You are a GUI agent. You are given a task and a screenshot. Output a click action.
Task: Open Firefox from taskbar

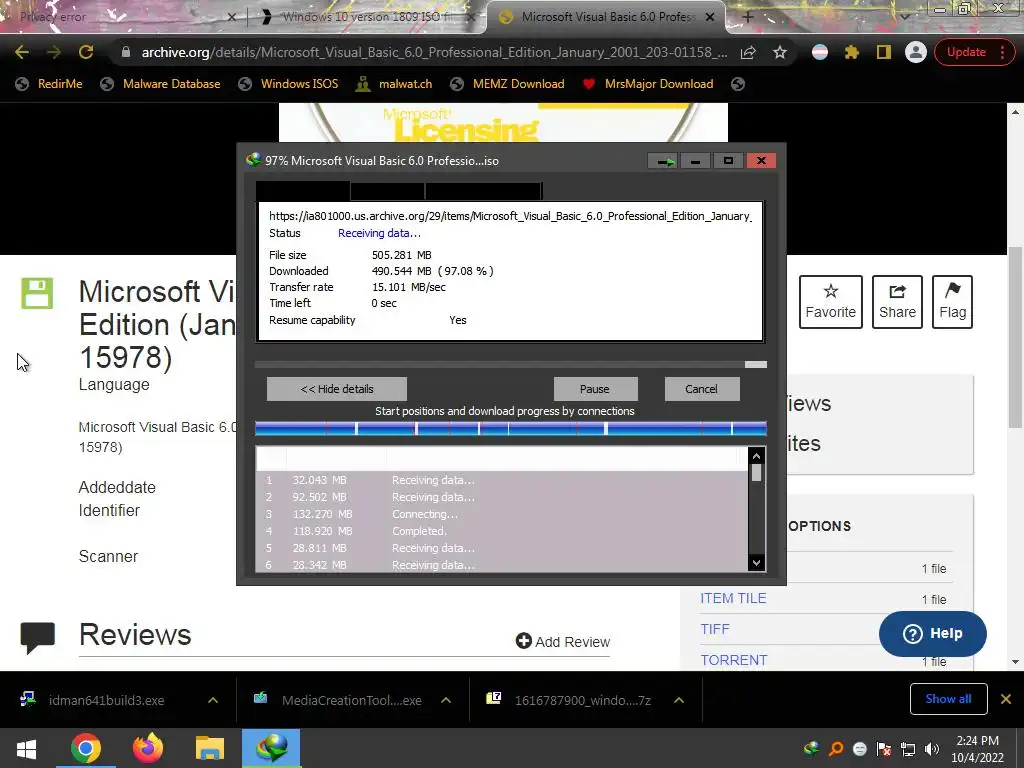(148, 748)
